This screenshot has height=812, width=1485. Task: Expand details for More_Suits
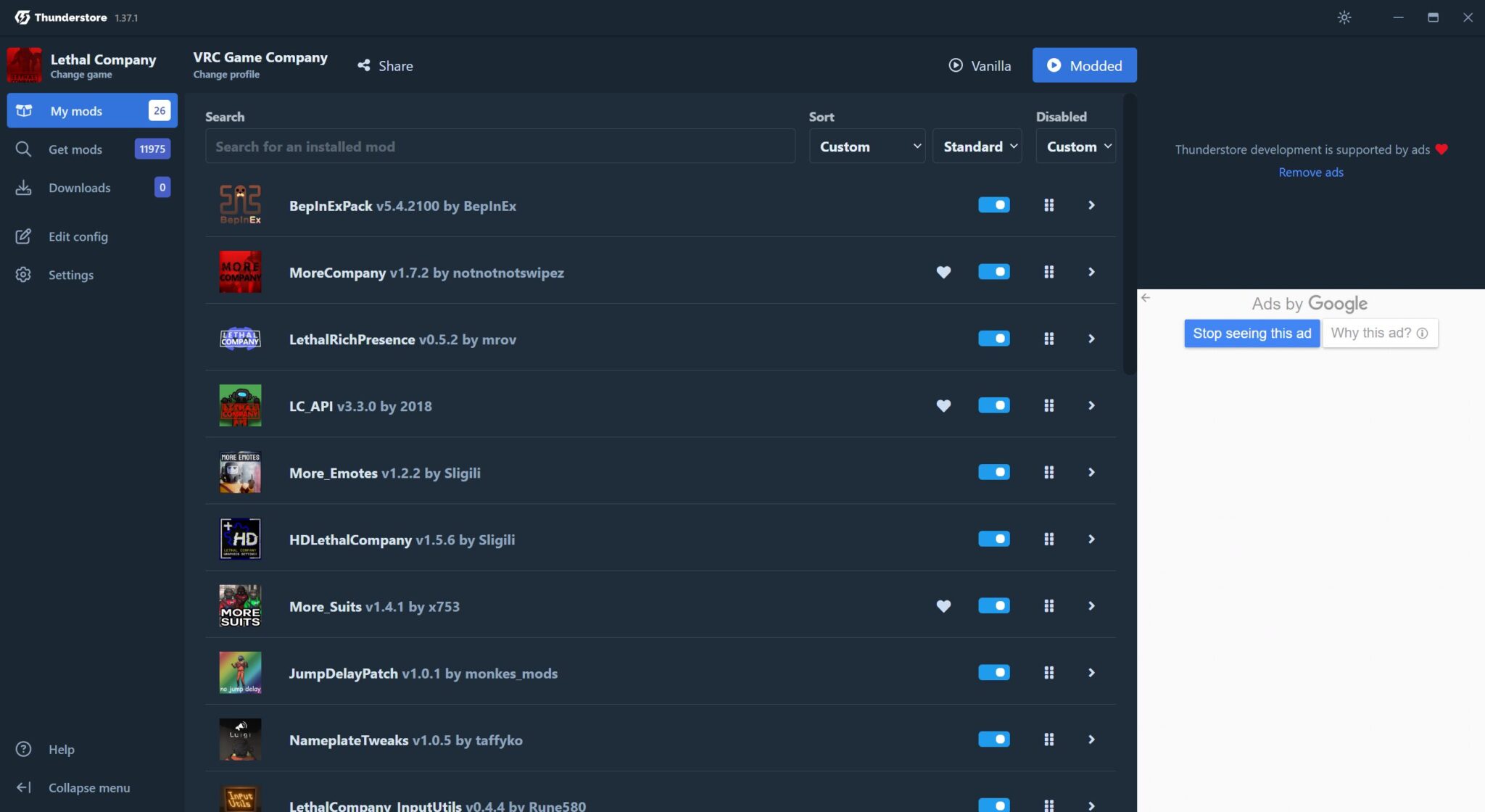(1091, 605)
